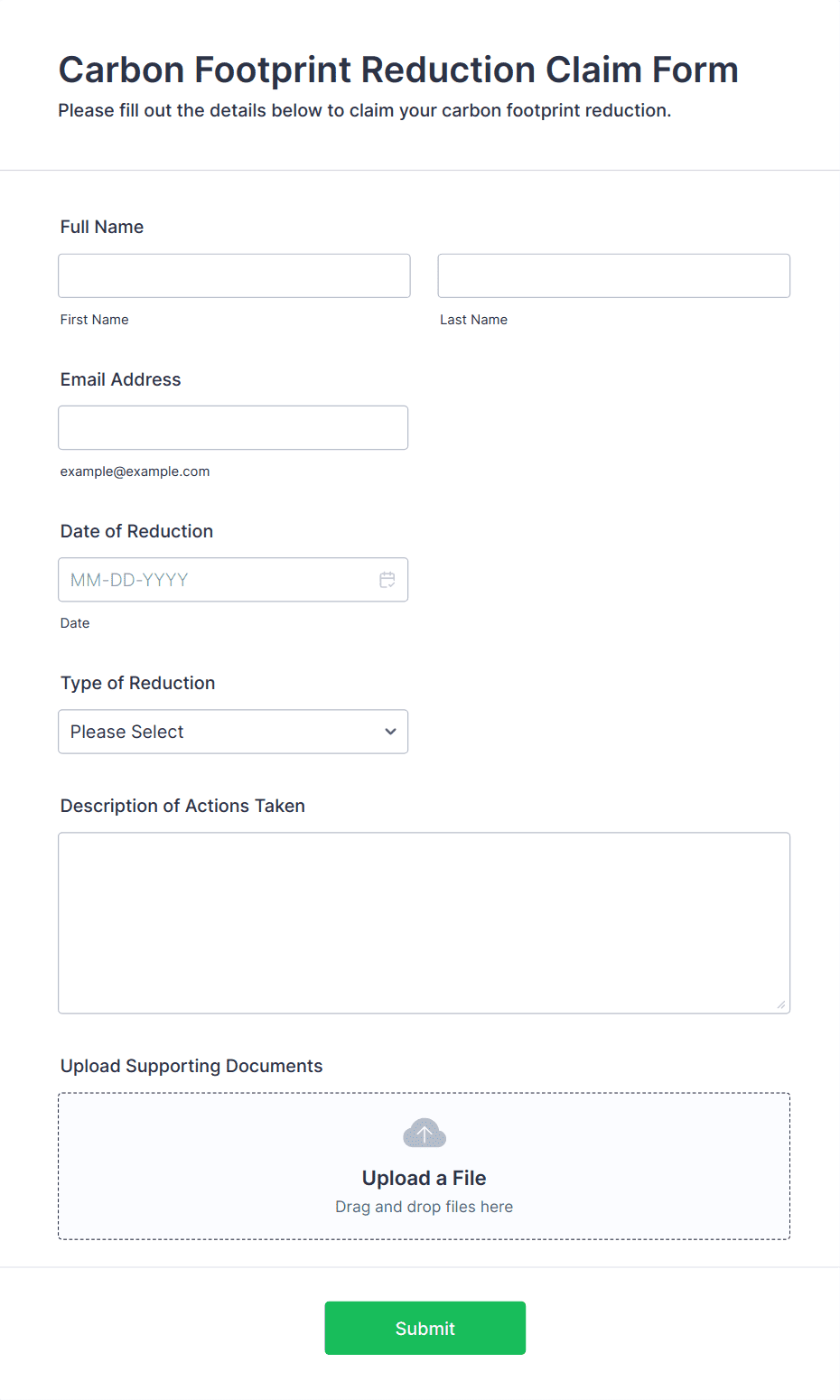Image resolution: width=840 pixels, height=1400 pixels.
Task: Expand the Type of Reduction dropdown arrow
Action: pyautogui.click(x=390, y=732)
